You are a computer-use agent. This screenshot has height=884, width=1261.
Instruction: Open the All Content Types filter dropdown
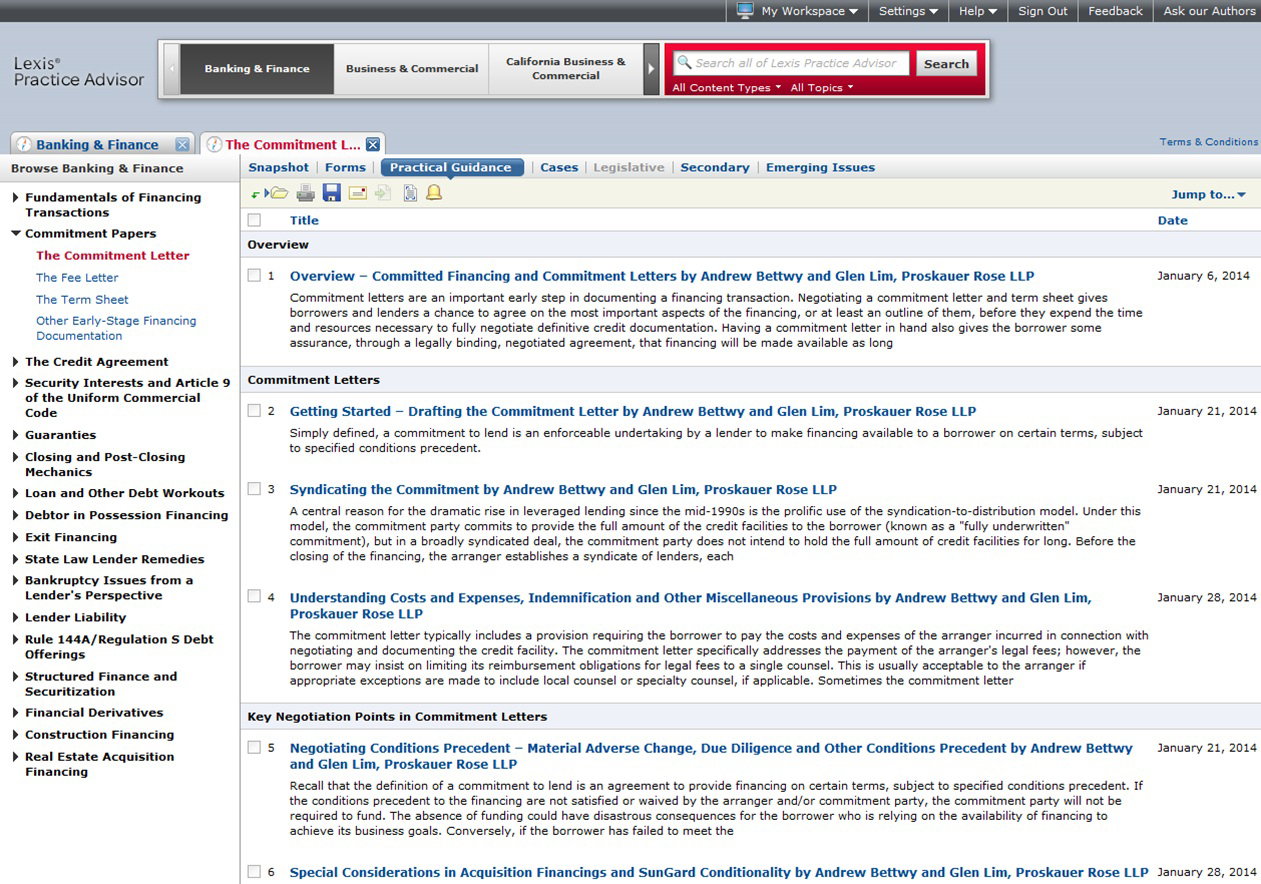pyautogui.click(x=726, y=88)
